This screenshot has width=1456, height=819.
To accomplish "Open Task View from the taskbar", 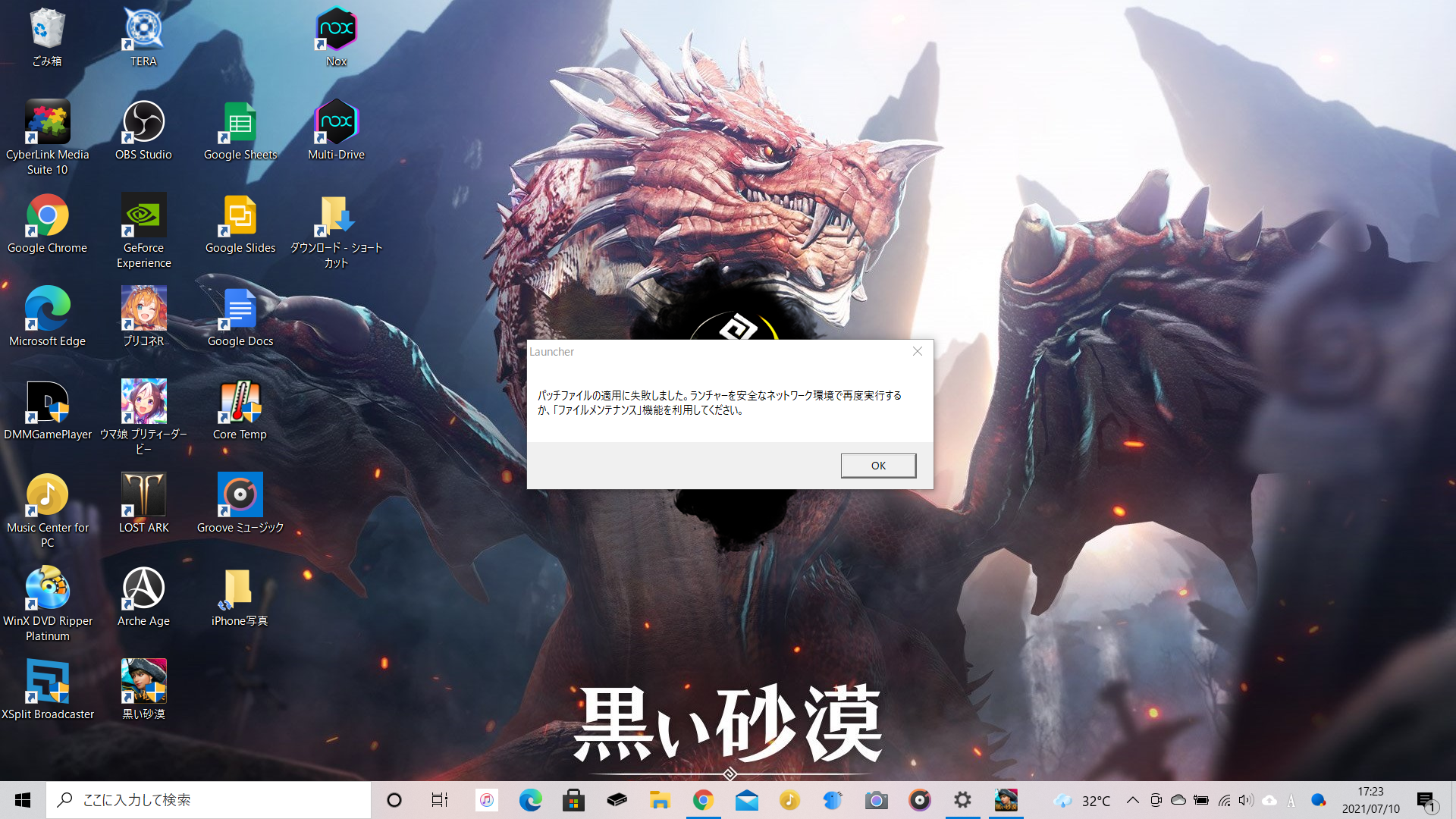I will pos(439,800).
